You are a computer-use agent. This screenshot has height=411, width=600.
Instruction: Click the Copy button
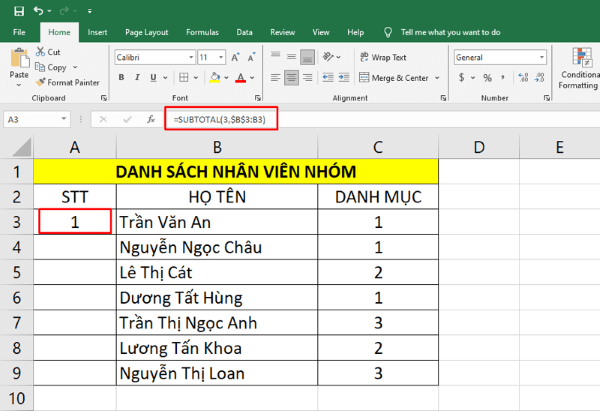point(51,67)
